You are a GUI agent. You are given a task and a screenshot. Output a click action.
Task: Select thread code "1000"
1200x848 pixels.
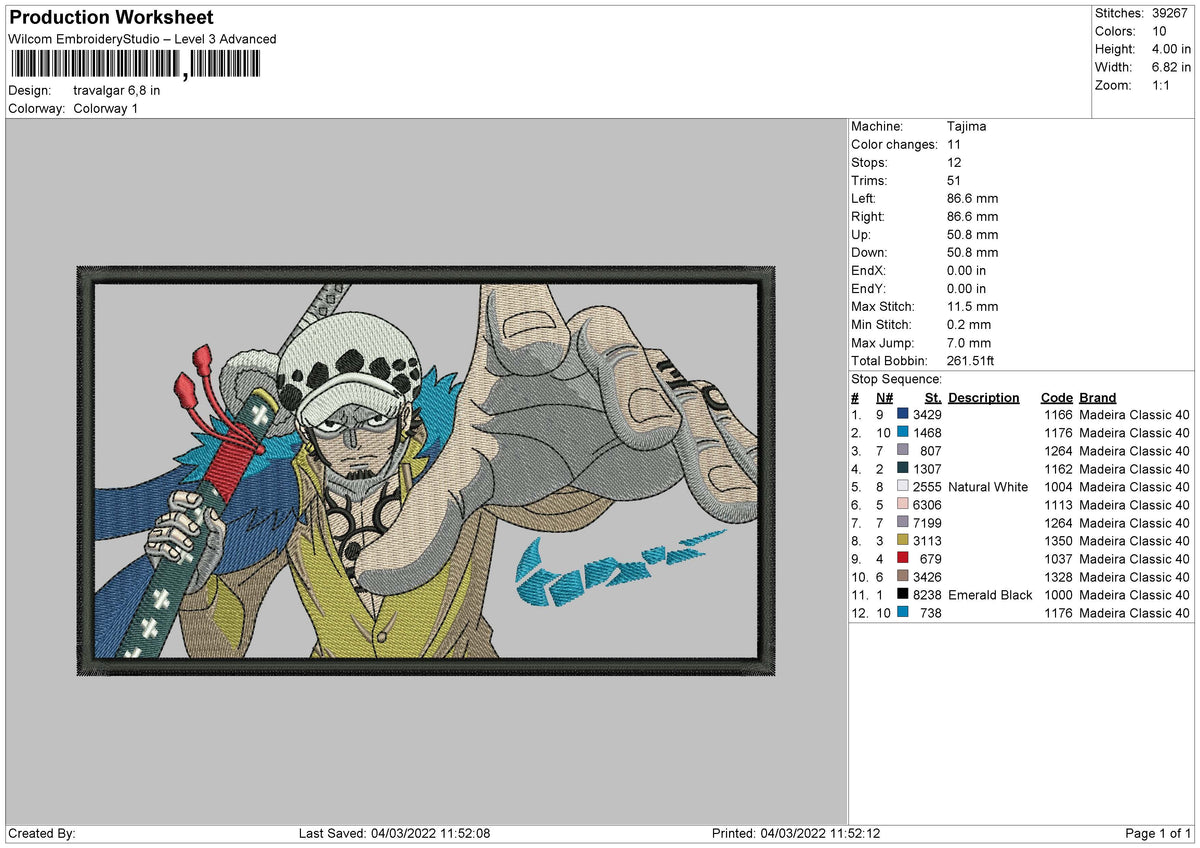pos(1056,594)
